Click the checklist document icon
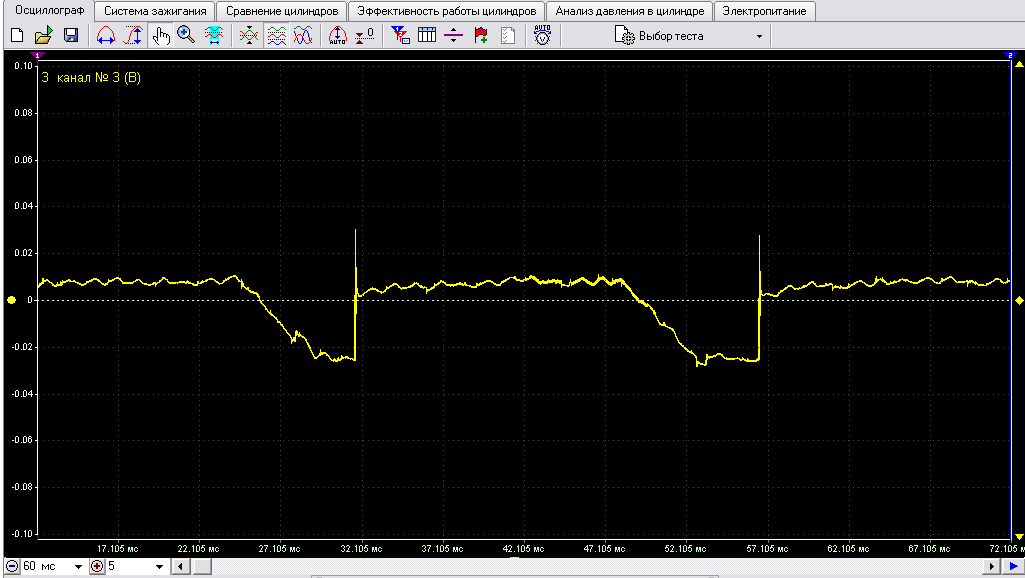This screenshot has height=578, width=1025. pyautogui.click(x=508, y=35)
